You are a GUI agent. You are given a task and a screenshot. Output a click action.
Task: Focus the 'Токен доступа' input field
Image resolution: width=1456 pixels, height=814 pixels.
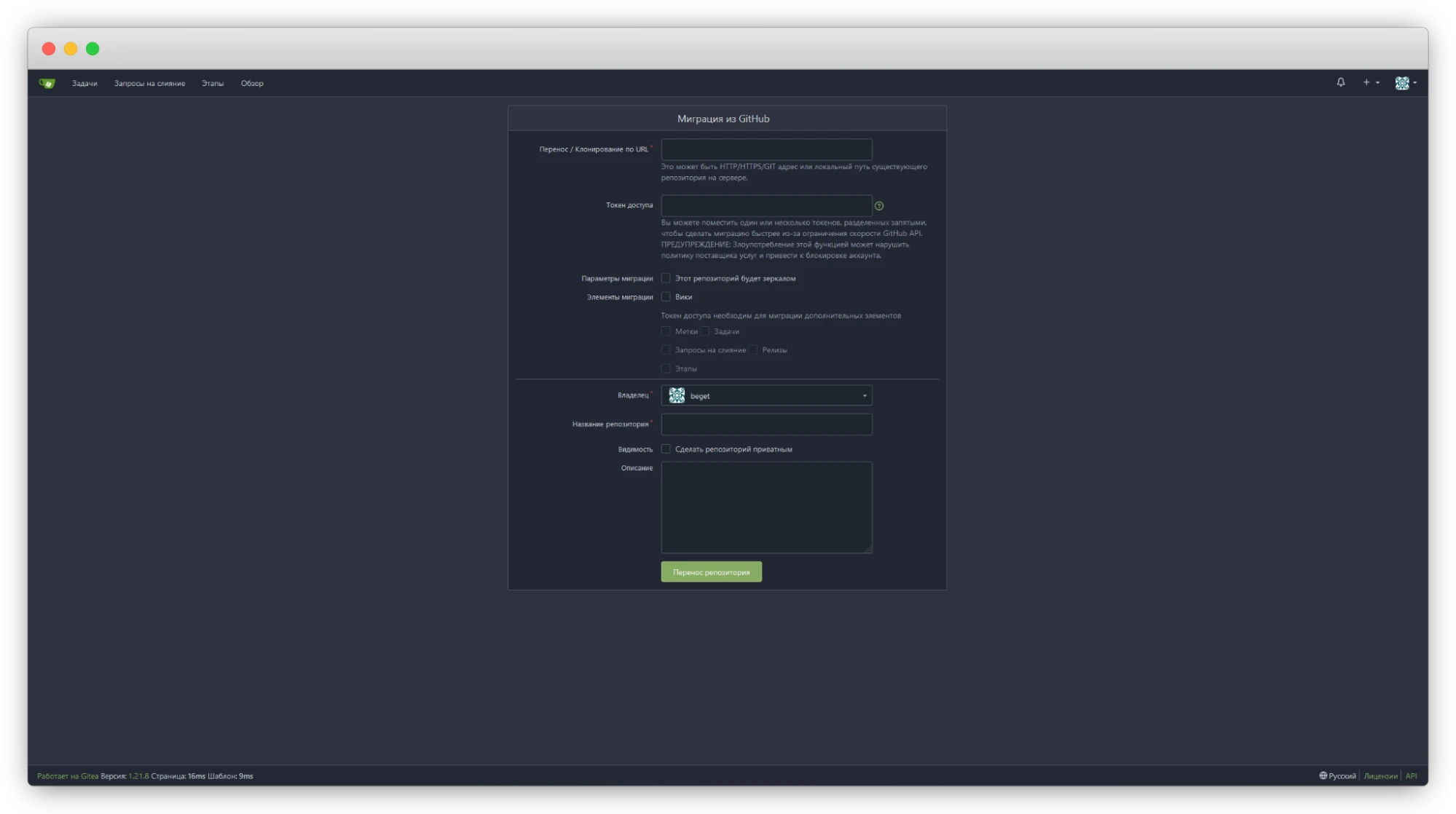coord(766,205)
